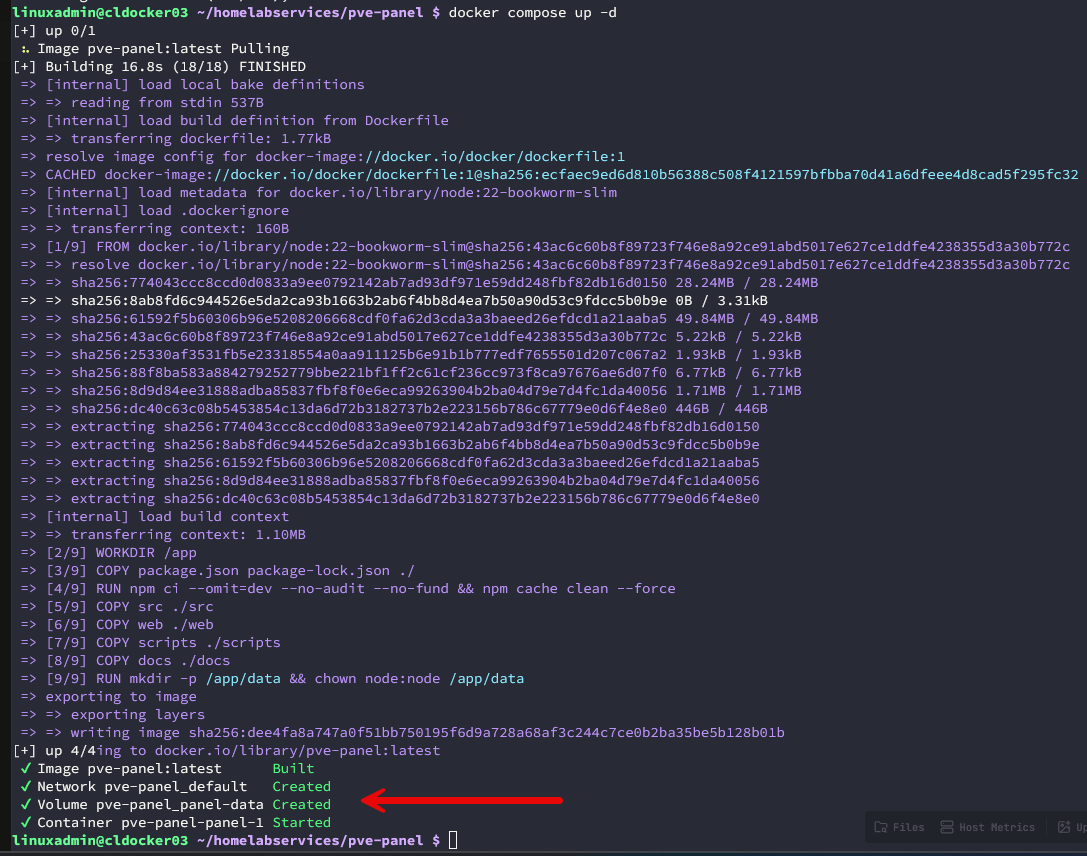
Task: Click 'Network pve-panel_default Created' status row
Action: coord(175,787)
